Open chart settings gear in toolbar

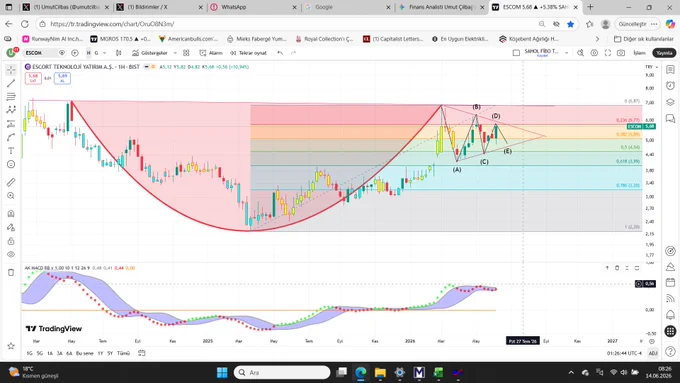click(x=594, y=53)
